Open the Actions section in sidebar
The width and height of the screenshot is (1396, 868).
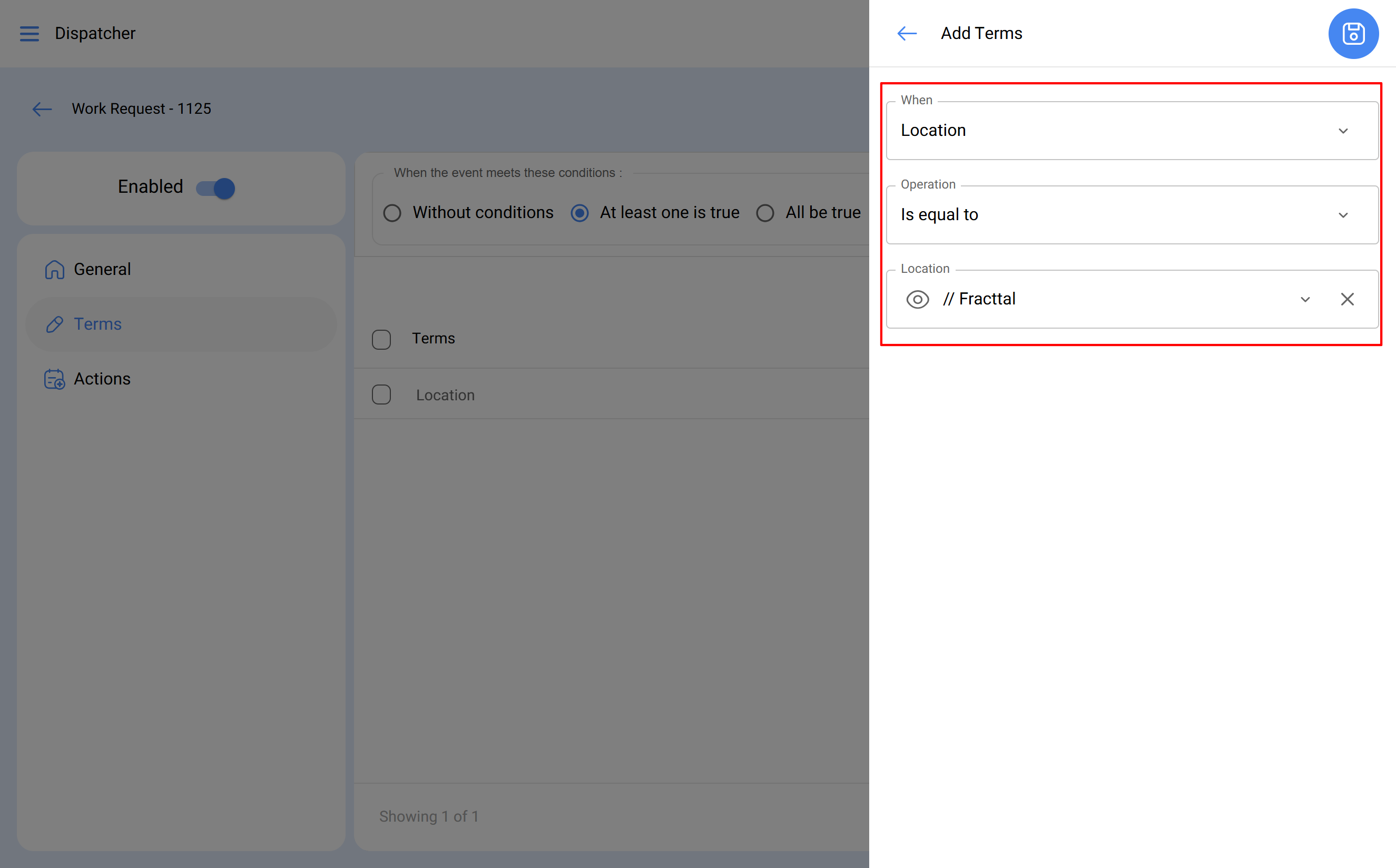pyautogui.click(x=102, y=379)
